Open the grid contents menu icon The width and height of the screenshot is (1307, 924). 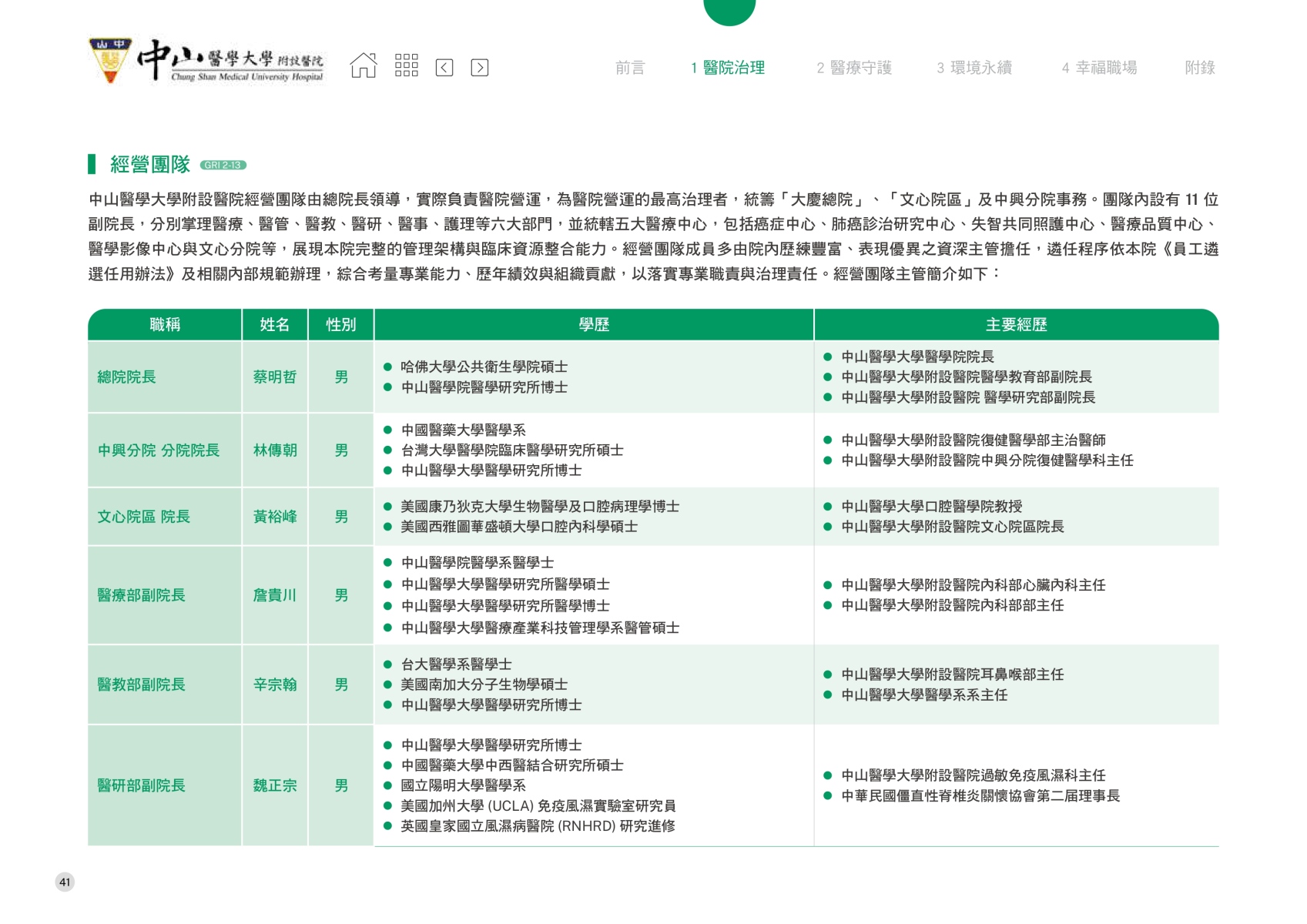(406, 66)
